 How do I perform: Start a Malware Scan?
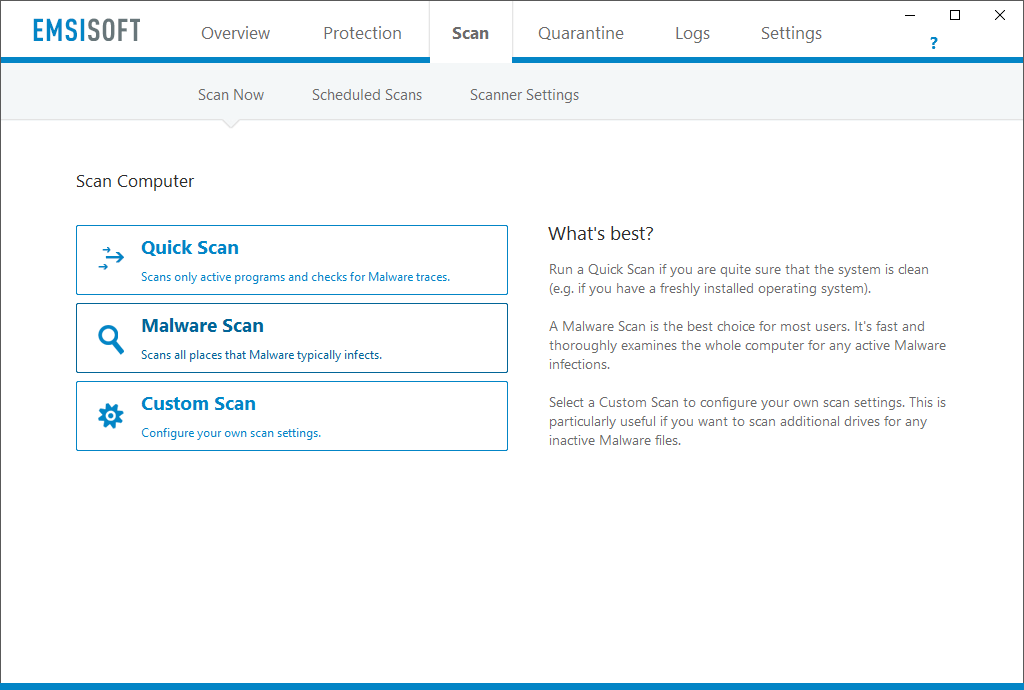coord(291,337)
